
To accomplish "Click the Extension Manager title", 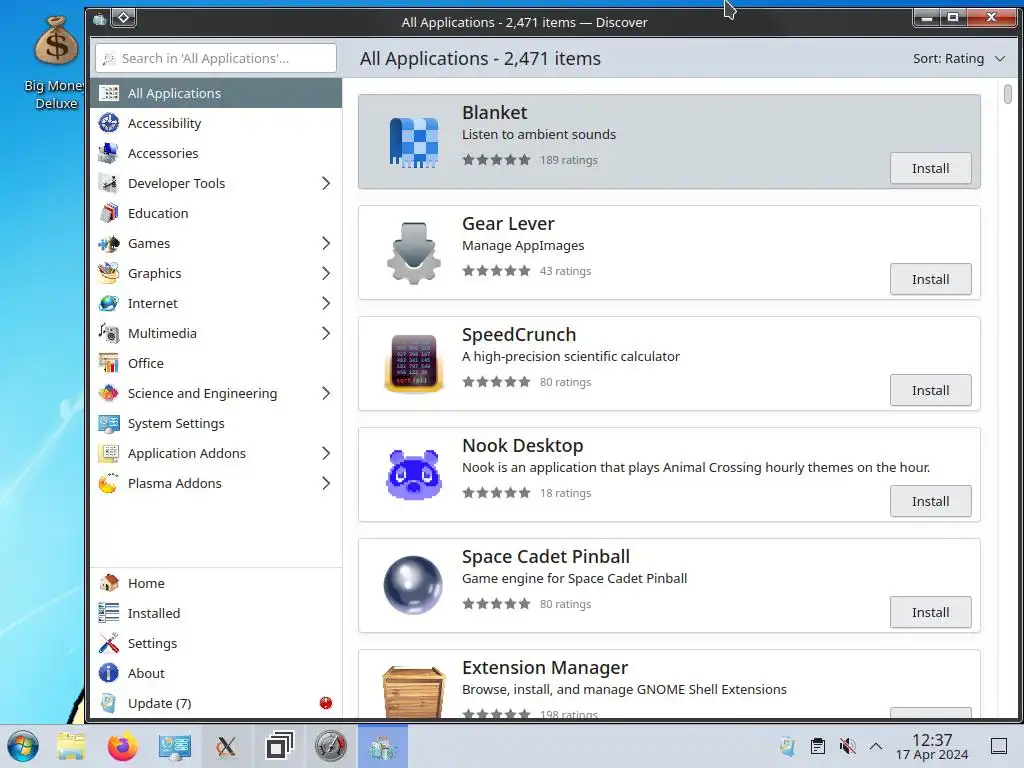I will (x=545, y=667).
